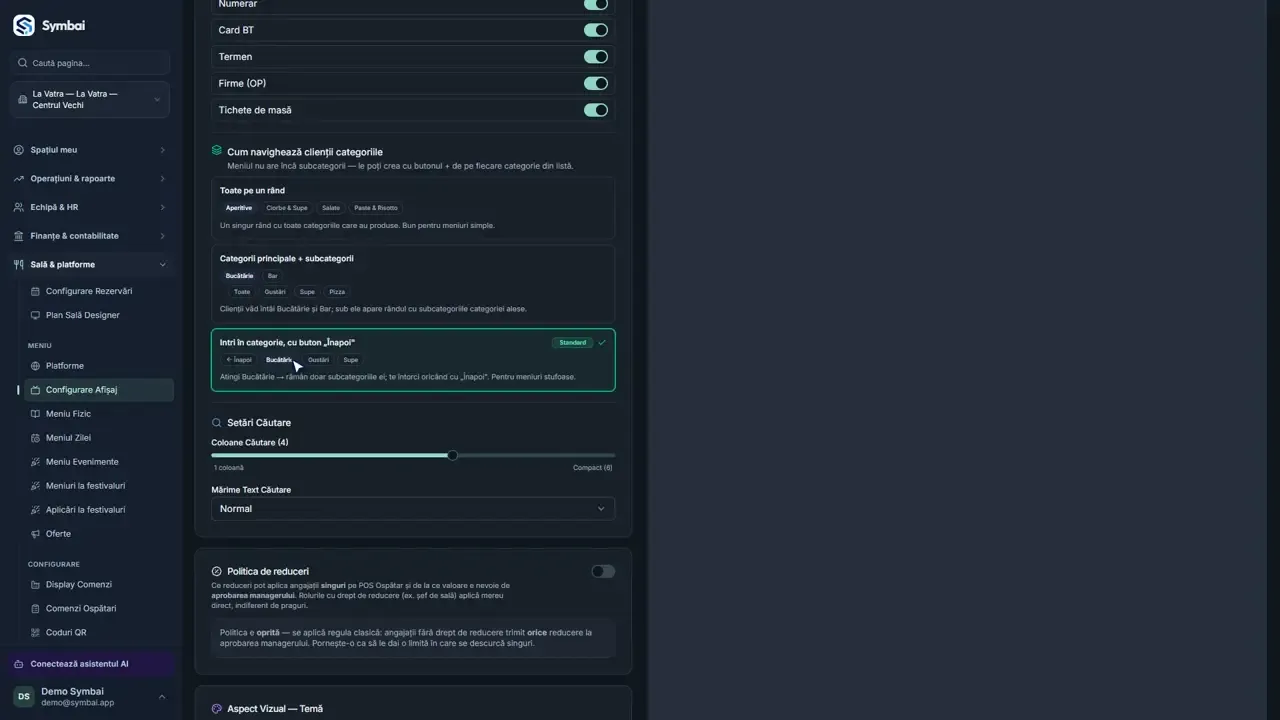The height and width of the screenshot is (720, 1280).
Task: Expand the Echipă & HR section
Action: 90,207
